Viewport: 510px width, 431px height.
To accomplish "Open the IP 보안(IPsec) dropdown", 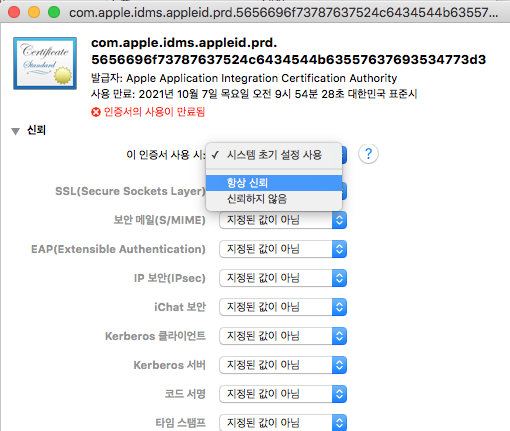I will (x=283, y=278).
